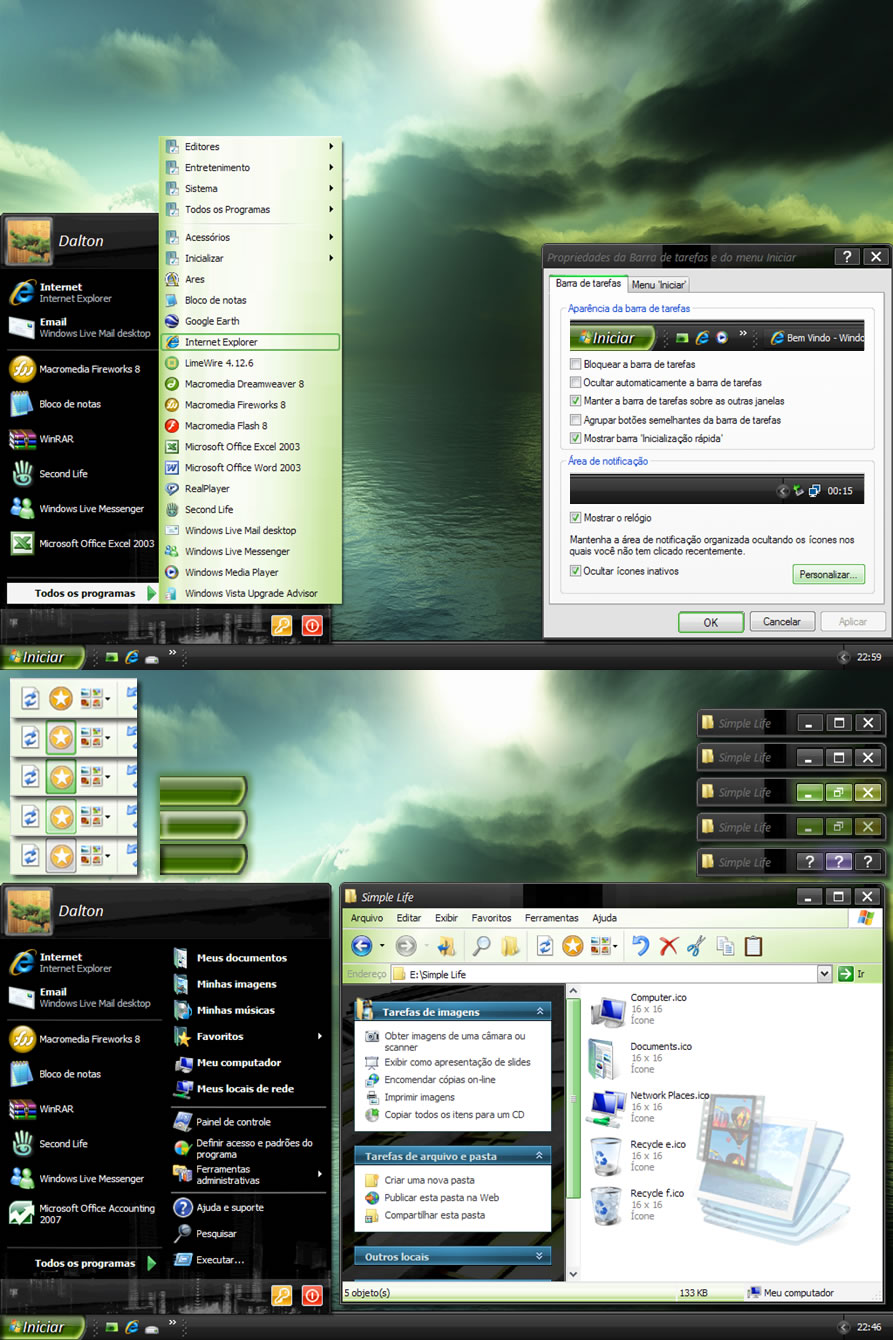Open the address bar dropdown arrow
The width and height of the screenshot is (893, 1340).
[x=825, y=974]
